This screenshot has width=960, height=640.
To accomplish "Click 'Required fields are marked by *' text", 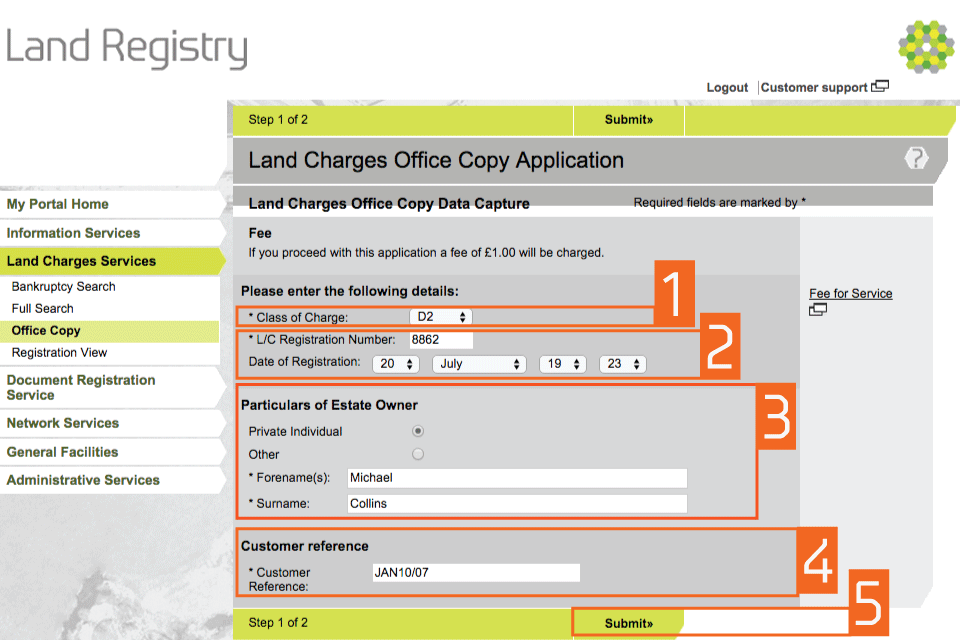I will pos(719,202).
